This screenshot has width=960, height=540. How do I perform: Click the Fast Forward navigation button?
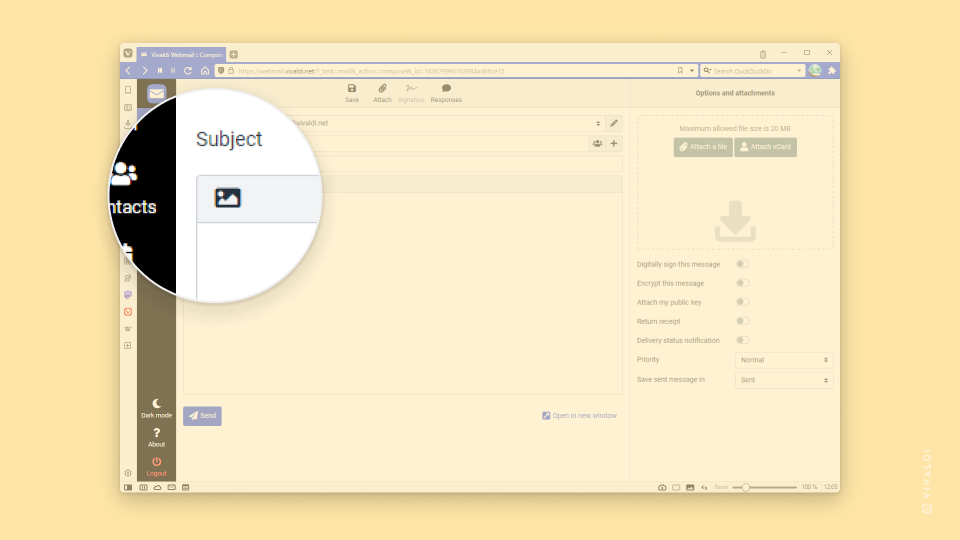coord(173,70)
